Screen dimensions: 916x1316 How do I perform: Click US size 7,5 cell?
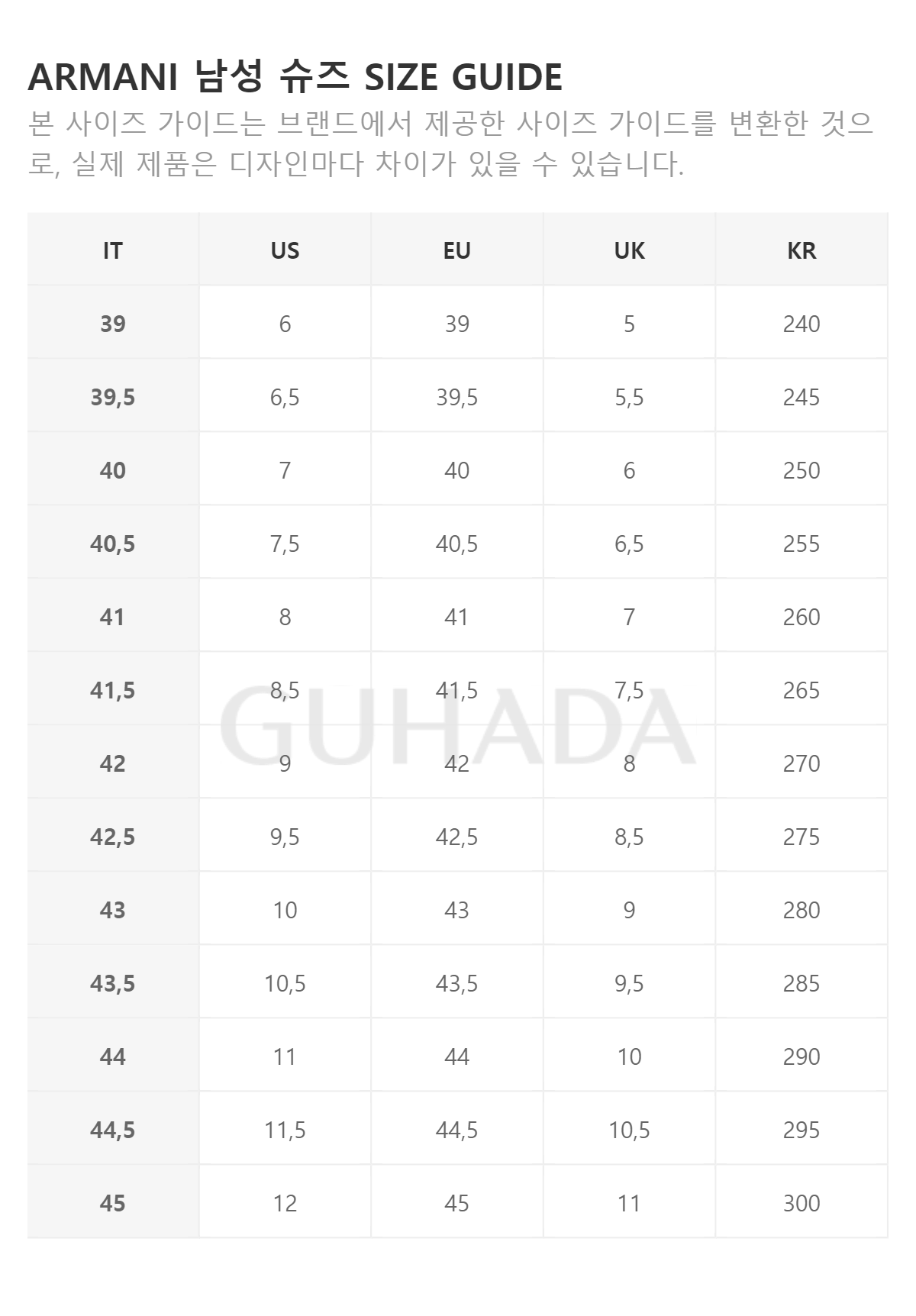[x=285, y=543]
